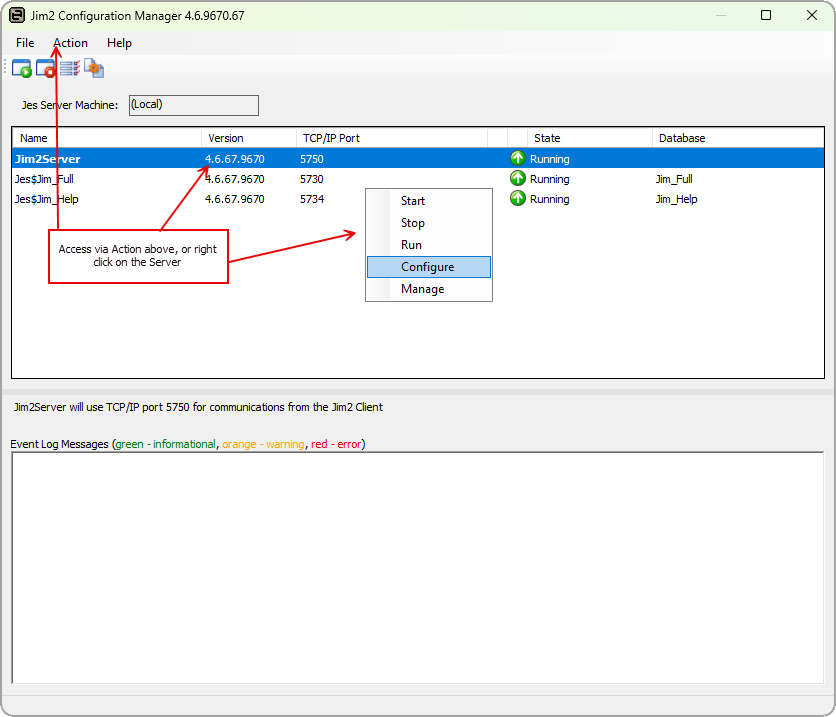The width and height of the screenshot is (836, 717).
Task: Click the green Running icon for Jes$Jim_Help
Action: 517,199
